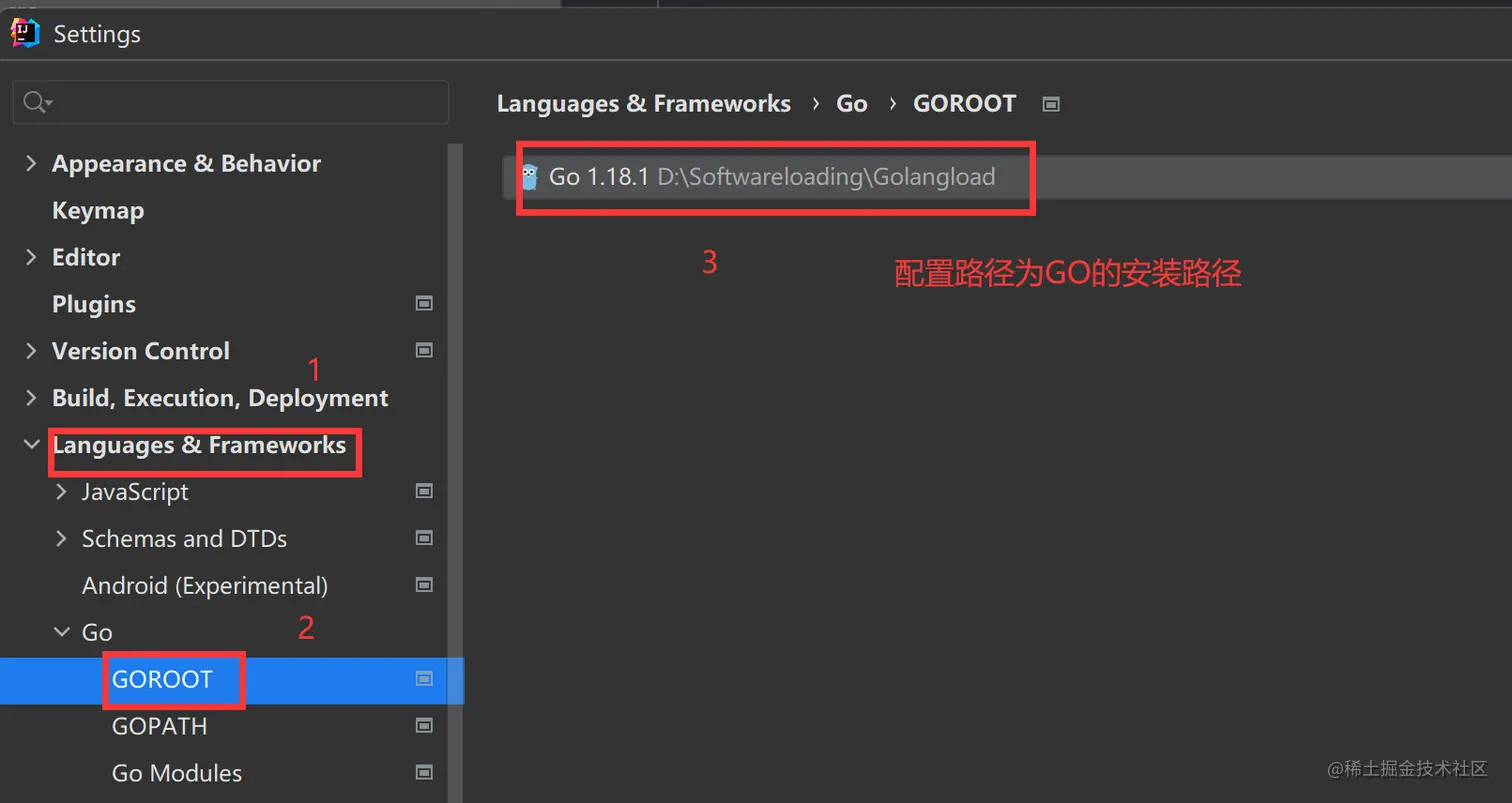Screen dimensions: 1512x803
Task: Open Appearance & Behavior settings
Action: click(x=186, y=163)
